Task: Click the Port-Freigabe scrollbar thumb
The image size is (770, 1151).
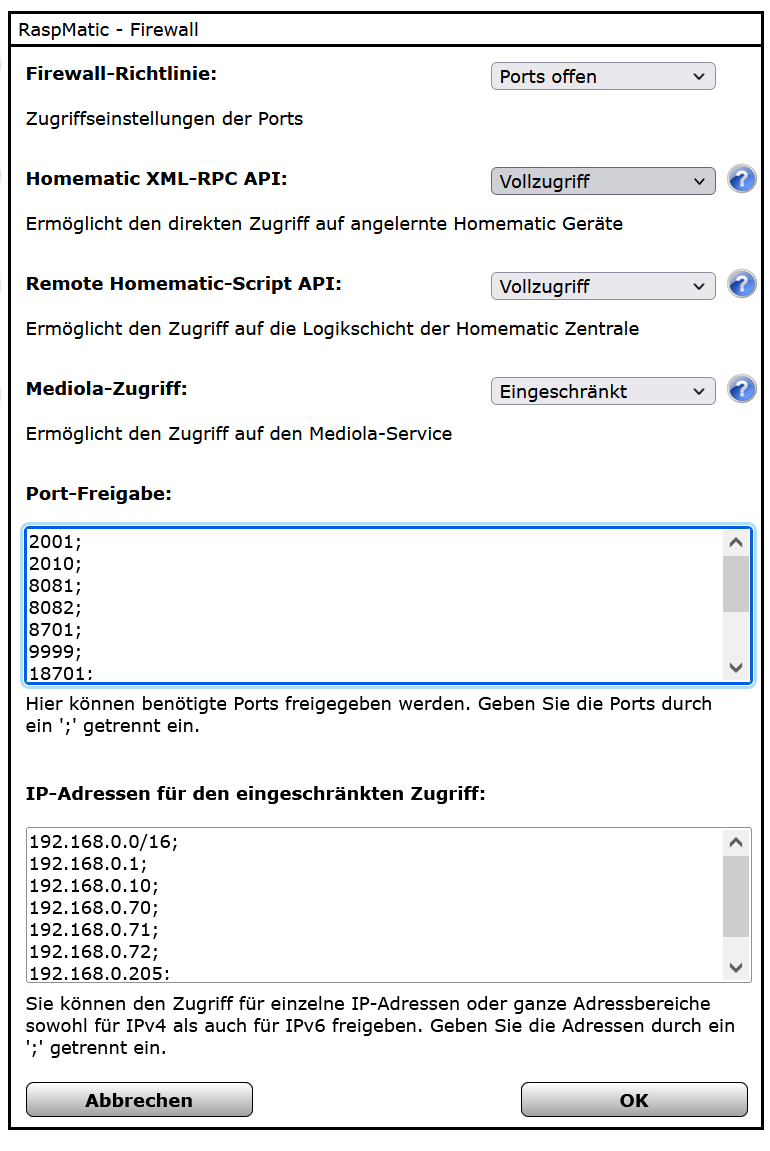Action: (736, 584)
